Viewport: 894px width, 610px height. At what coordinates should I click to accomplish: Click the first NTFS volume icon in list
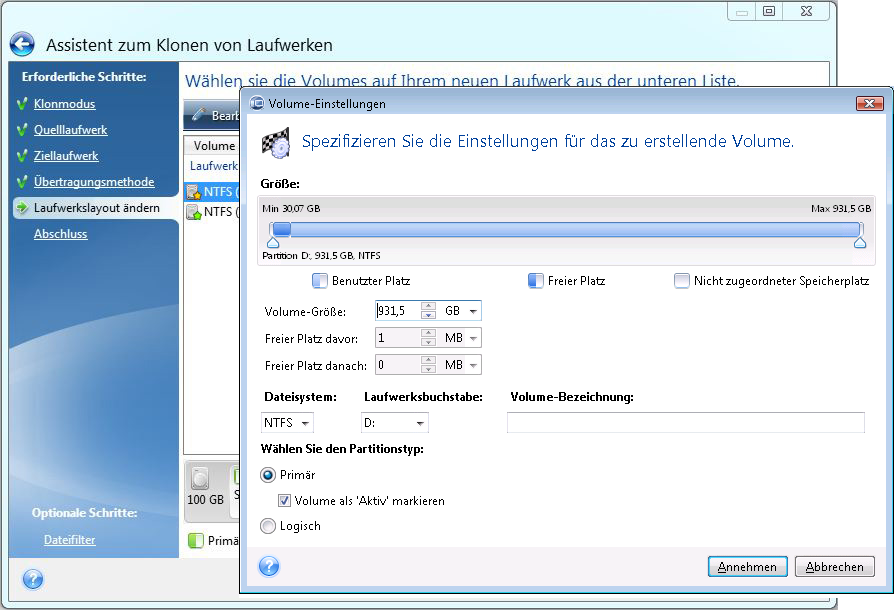point(194,192)
